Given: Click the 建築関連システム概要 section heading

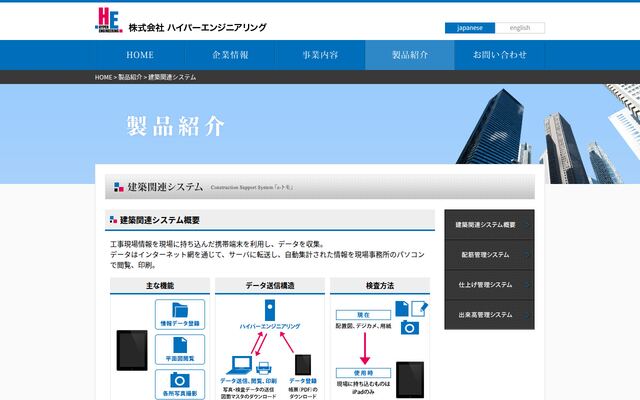Looking at the screenshot, I should pos(270,220).
